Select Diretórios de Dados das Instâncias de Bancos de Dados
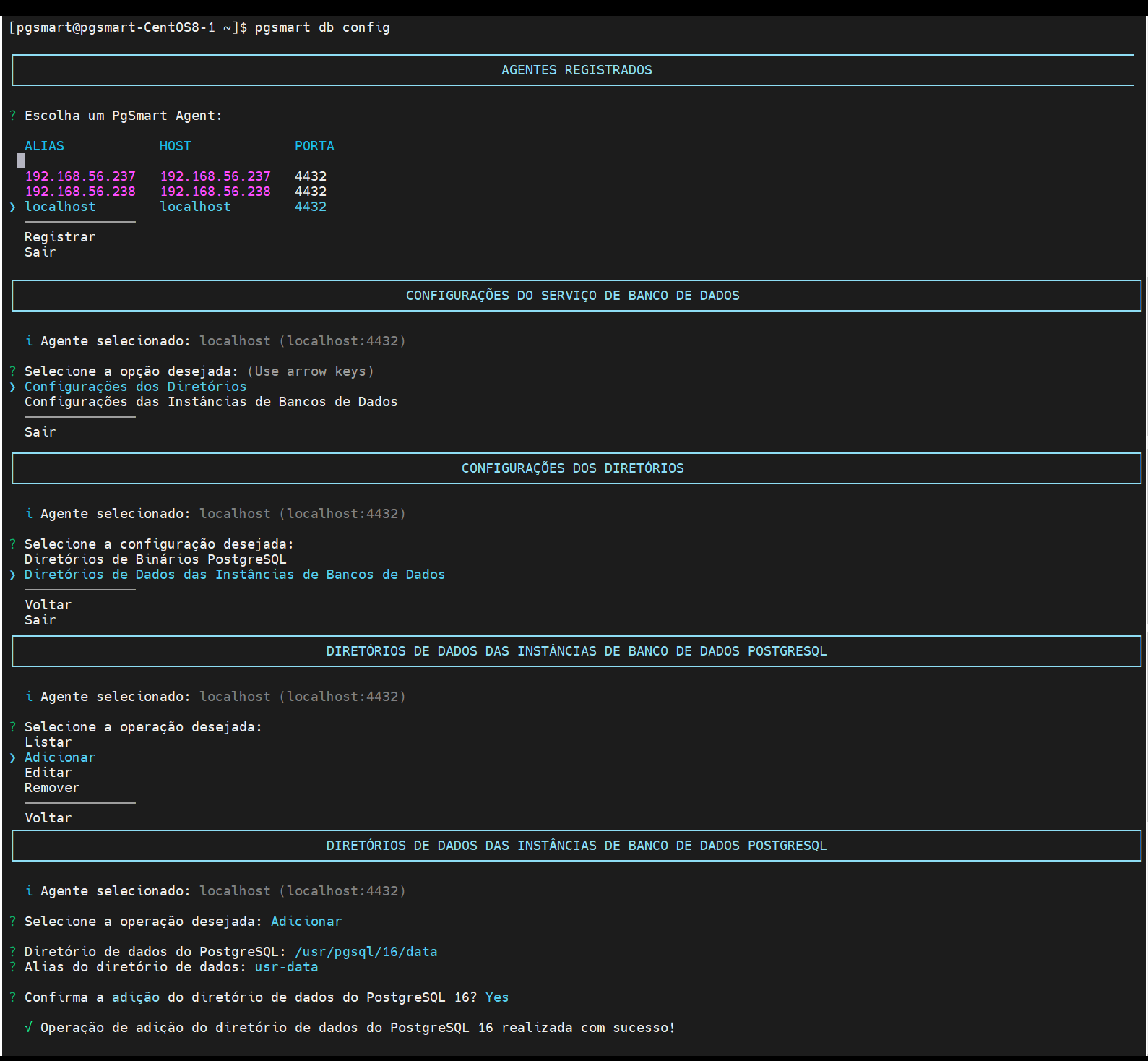The image size is (1148, 1061). (x=235, y=575)
